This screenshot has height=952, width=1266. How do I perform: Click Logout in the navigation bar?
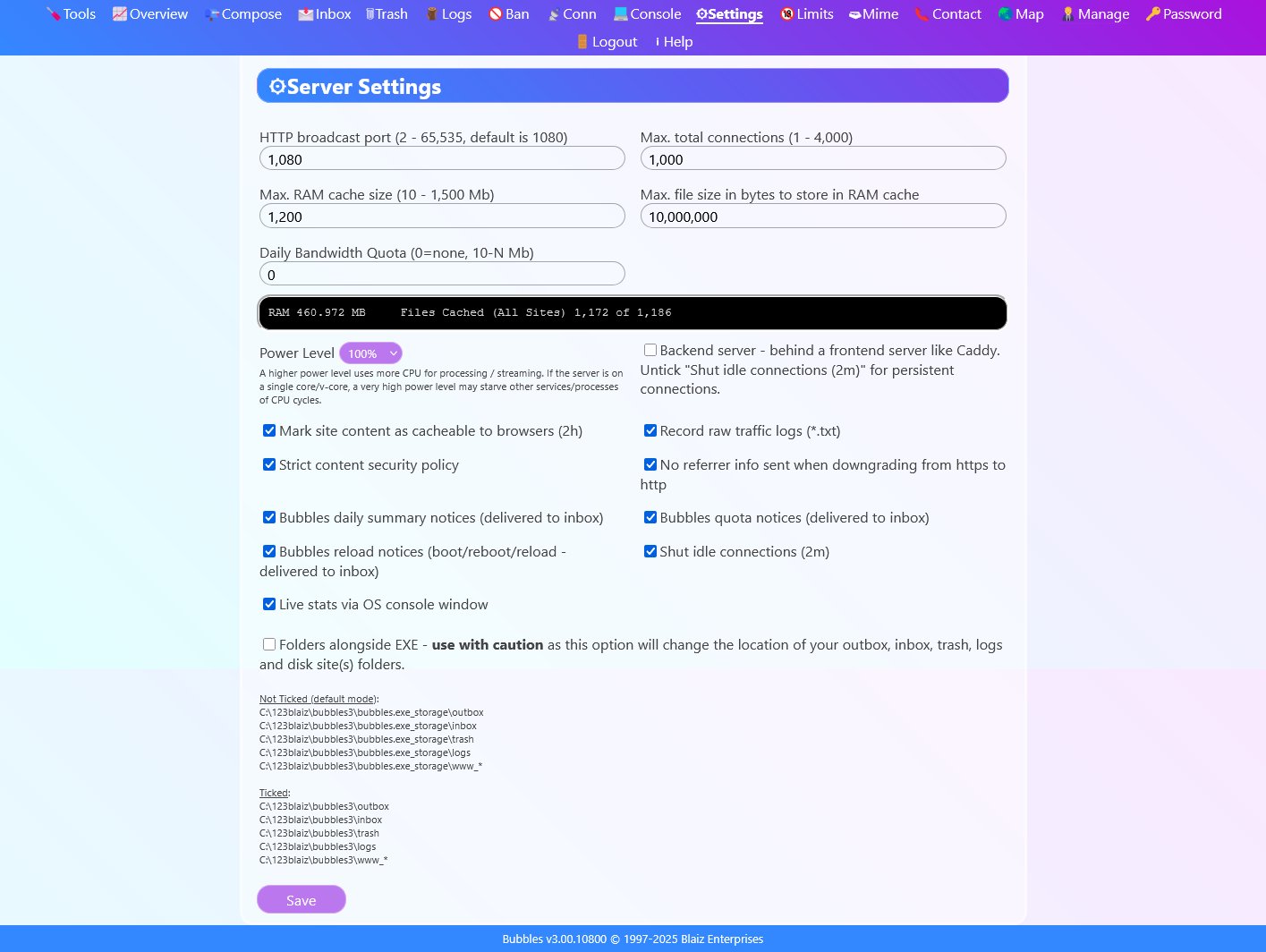click(607, 42)
